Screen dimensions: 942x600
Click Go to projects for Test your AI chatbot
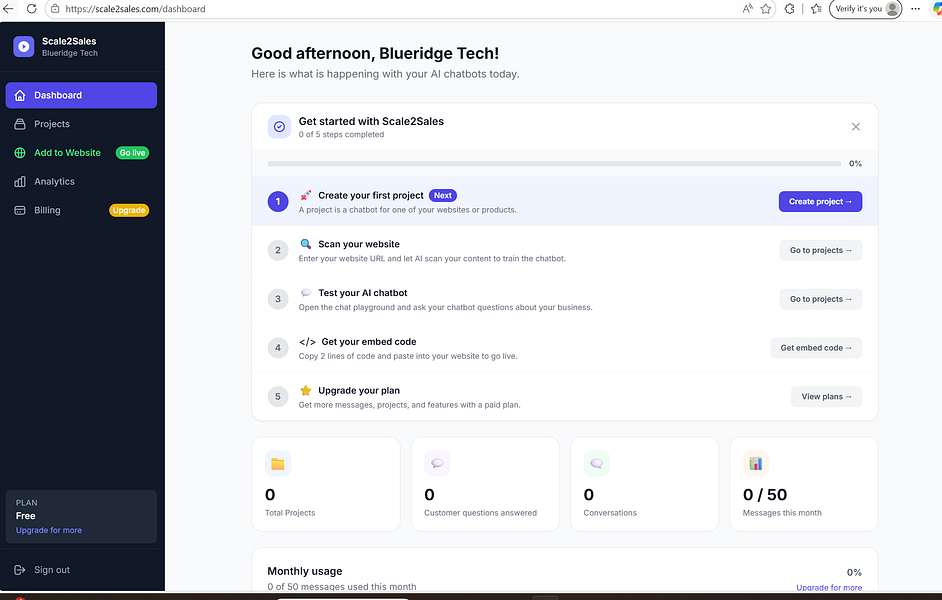tap(821, 299)
